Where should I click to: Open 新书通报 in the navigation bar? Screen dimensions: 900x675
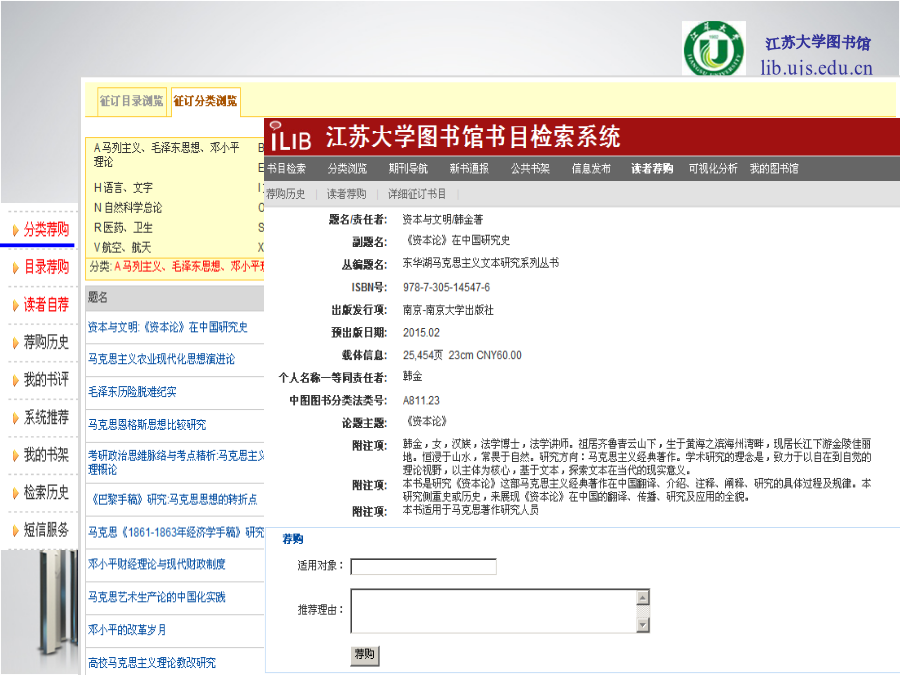click(x=469, y=169)
